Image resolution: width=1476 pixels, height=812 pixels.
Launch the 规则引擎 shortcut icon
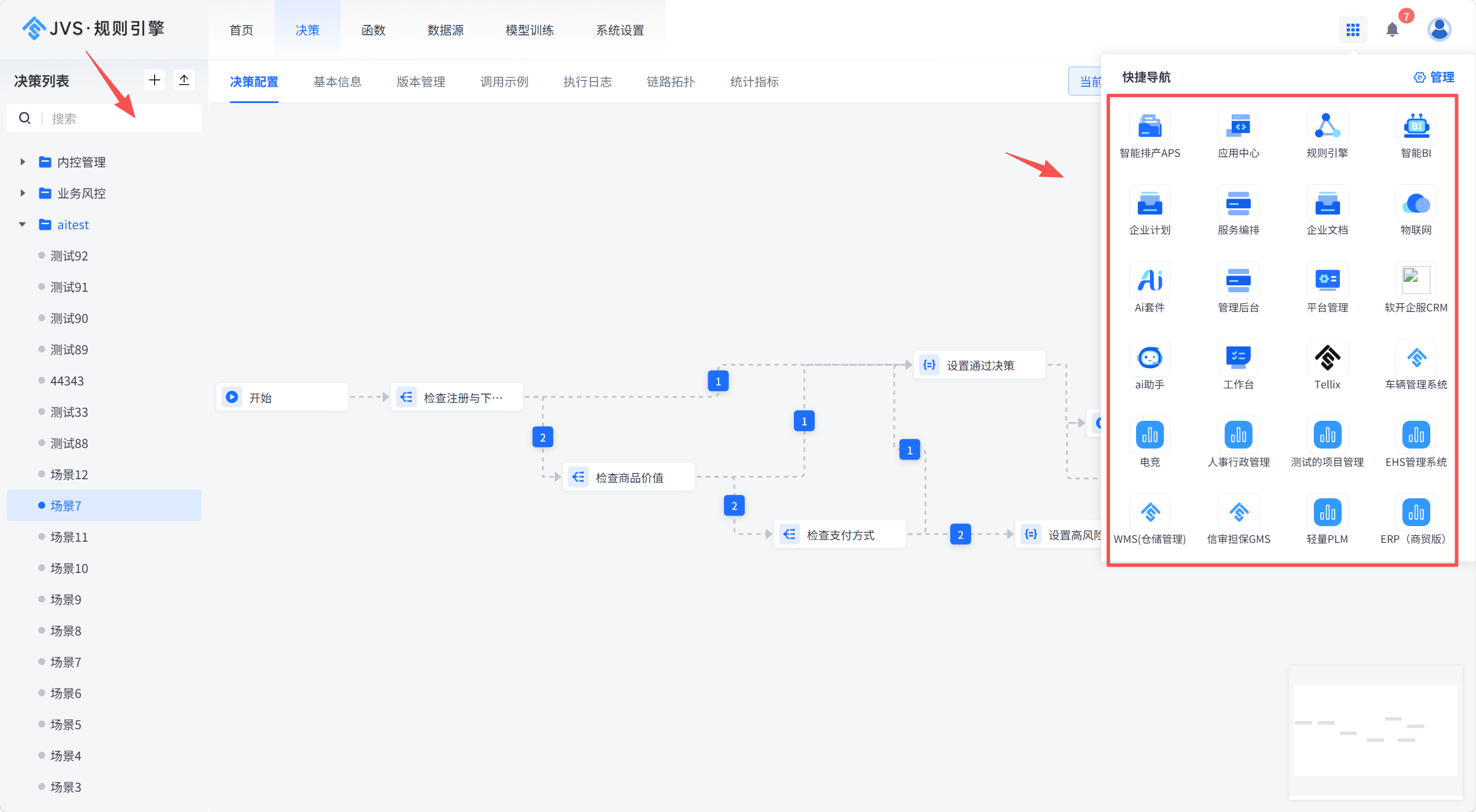1327,126
